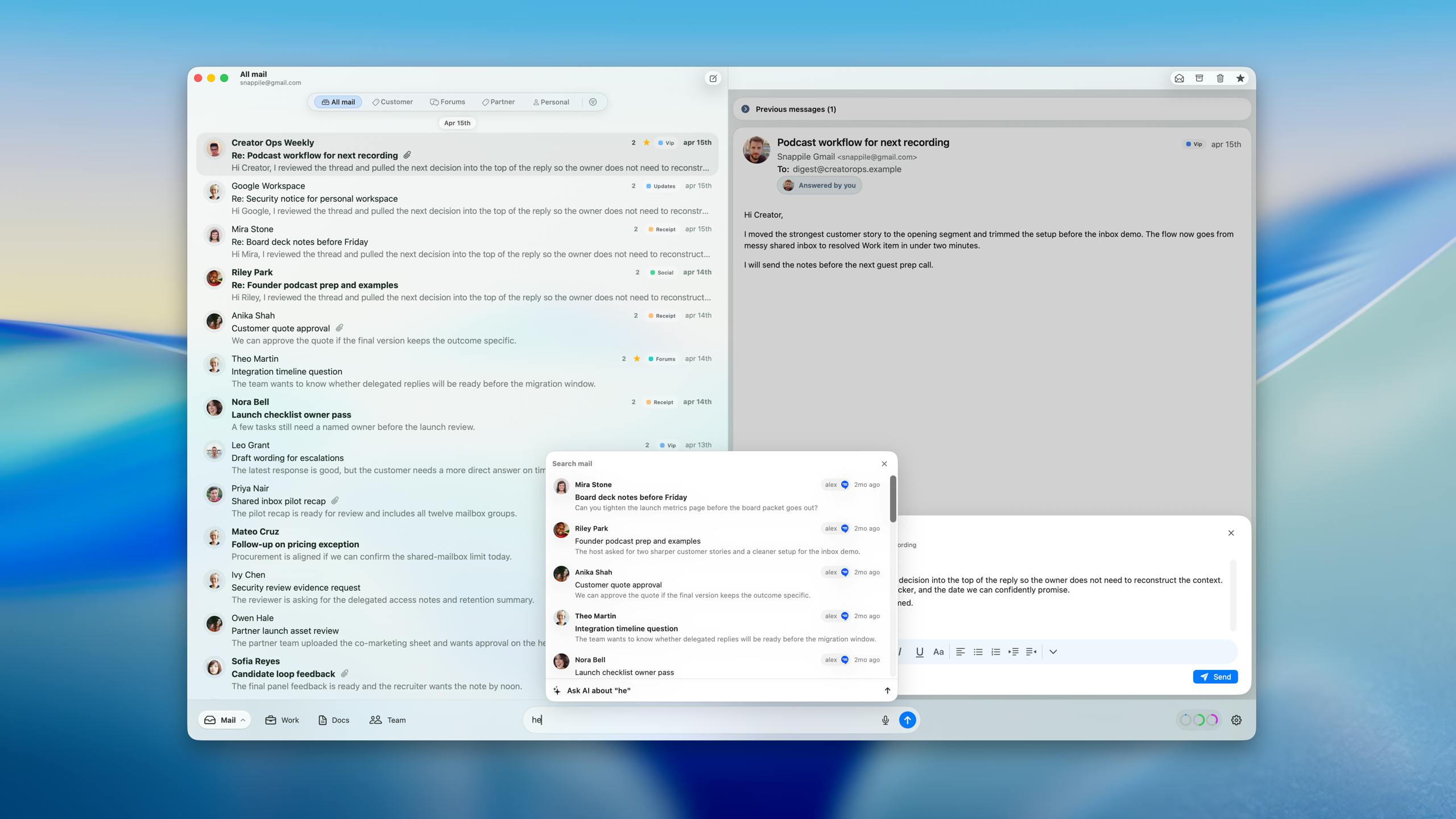Click the chat bubble icon on Mira Stone result

[x=845, y=485]
